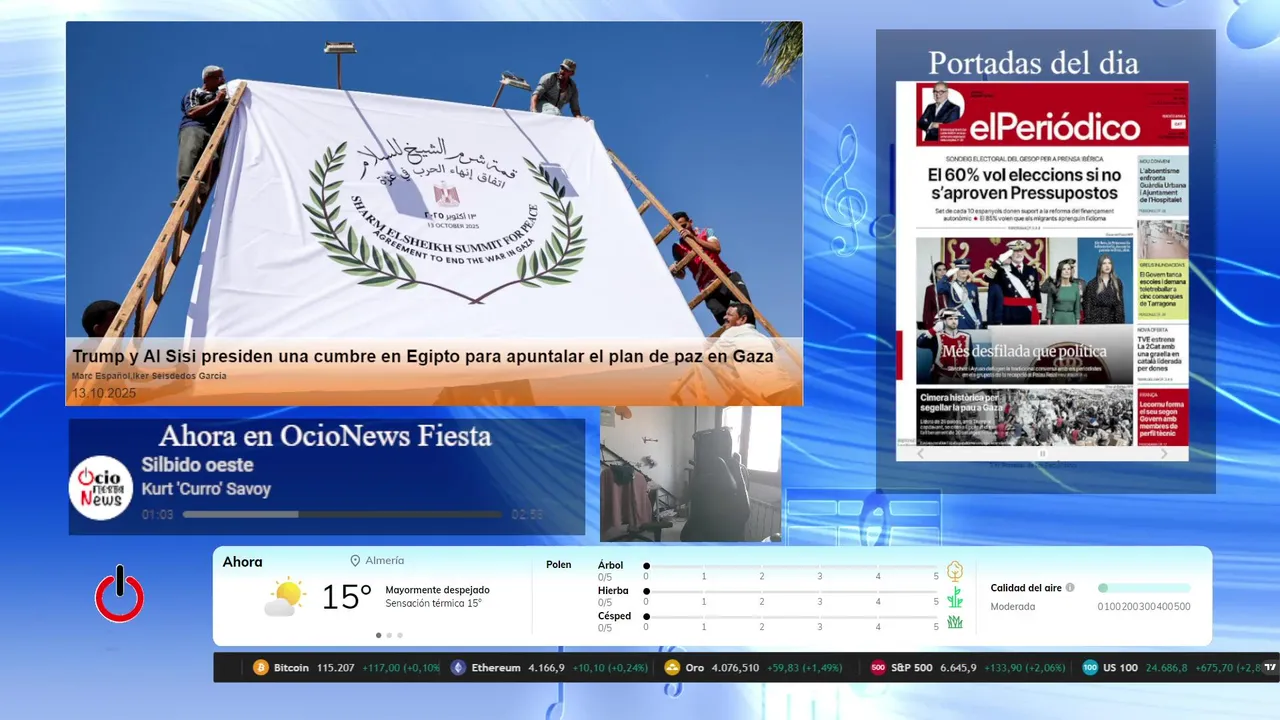Click the 'Ahora en OcioNews Fiesta' heading
The width and height of the screenshot is (1280, 720).
click(x=325, y=436)
